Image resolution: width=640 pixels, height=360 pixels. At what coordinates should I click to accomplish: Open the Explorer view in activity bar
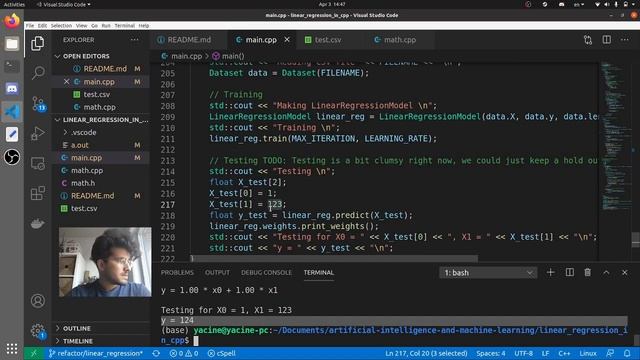tap(38, 43)
